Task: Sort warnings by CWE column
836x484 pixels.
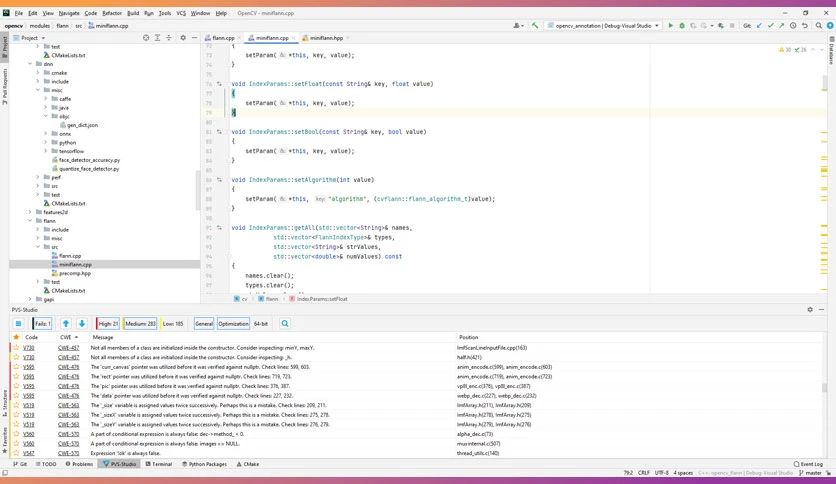Action: [x=69, y=337]
